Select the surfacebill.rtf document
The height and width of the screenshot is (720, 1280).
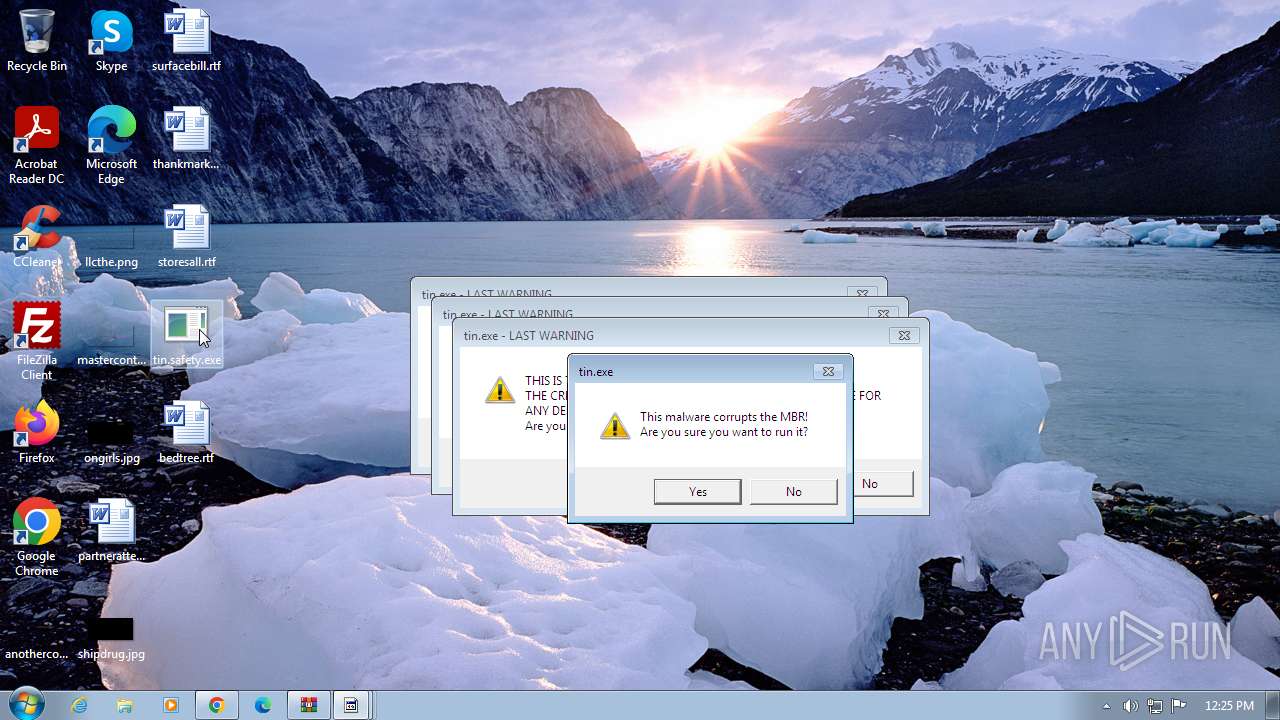click(186, 41)
